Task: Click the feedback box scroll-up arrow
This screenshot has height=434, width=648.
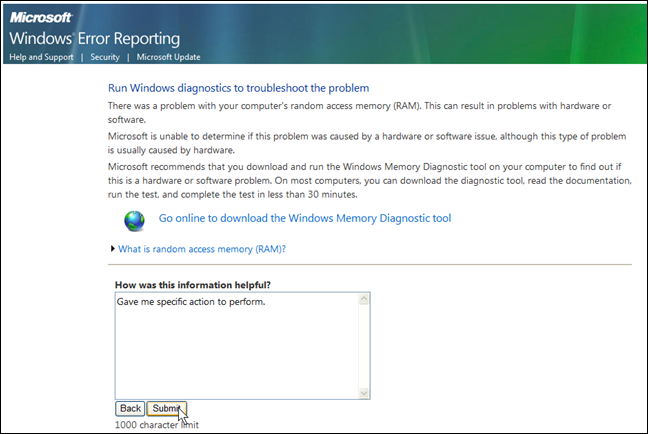Action: click(364, 299)
